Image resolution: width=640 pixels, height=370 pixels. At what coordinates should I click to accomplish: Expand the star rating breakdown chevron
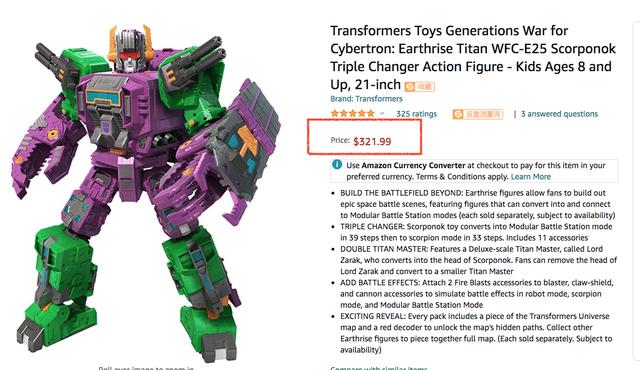click(382, 114)
